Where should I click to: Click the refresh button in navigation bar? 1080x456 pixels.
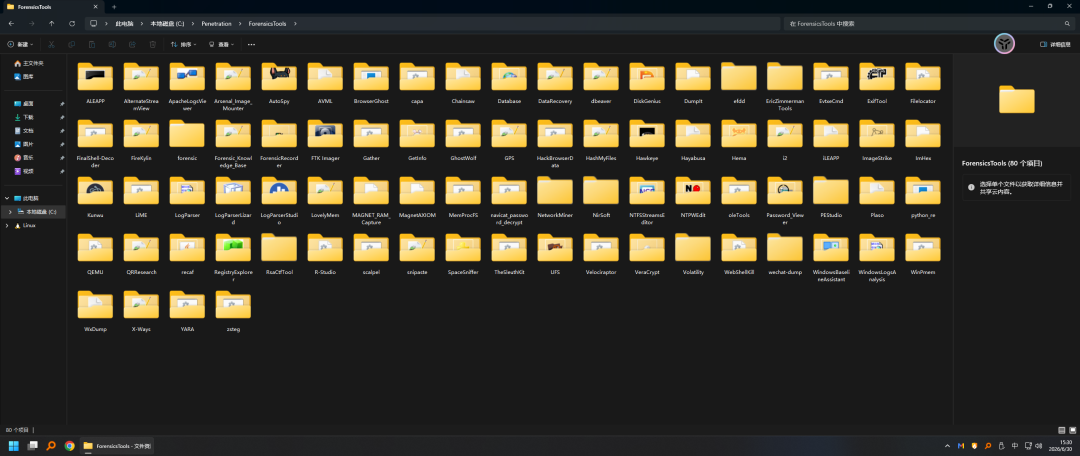(x=72, y=23)
